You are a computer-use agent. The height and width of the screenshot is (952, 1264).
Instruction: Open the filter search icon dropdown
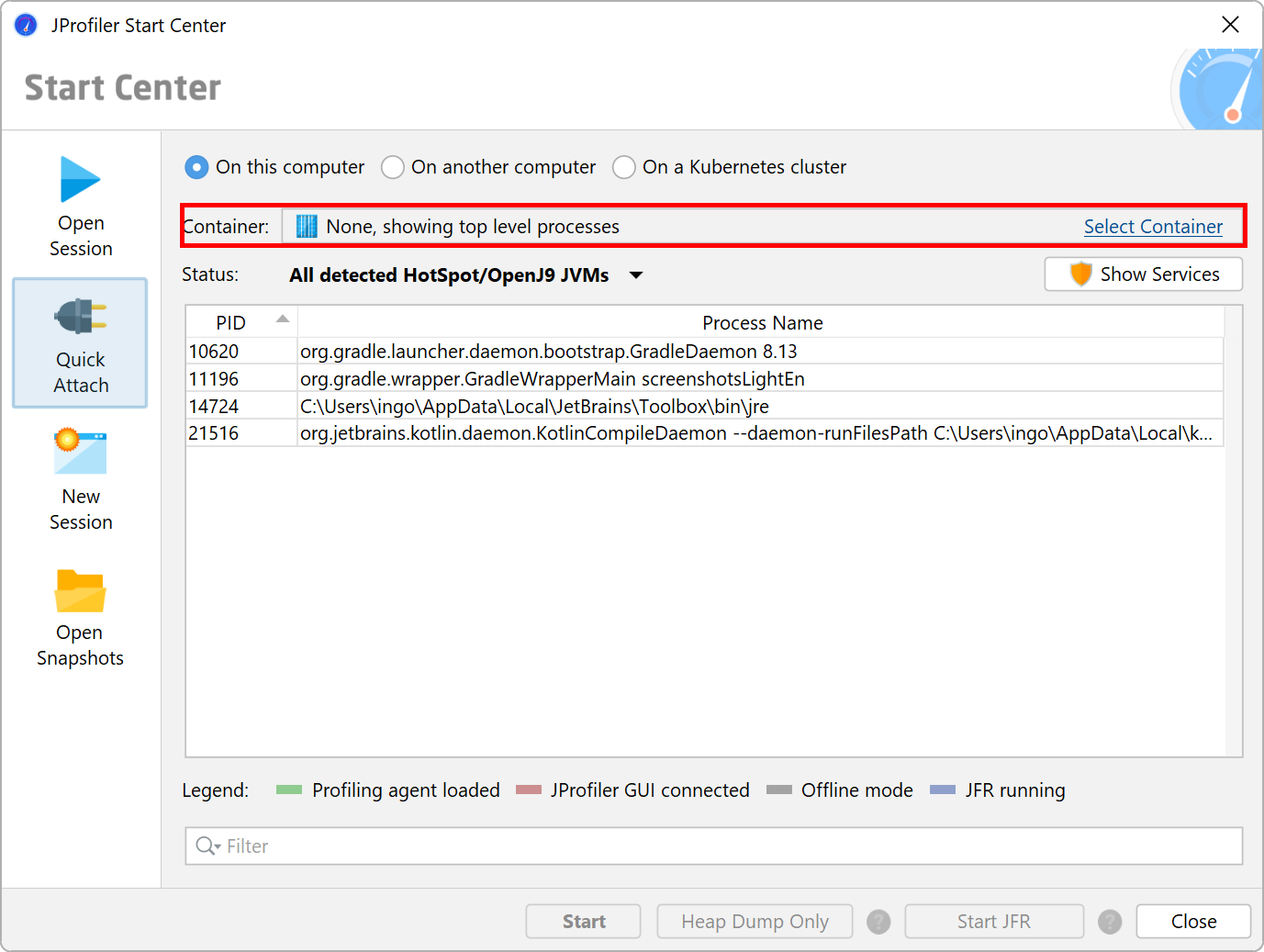pyautogui.click(x=208, y=846)
